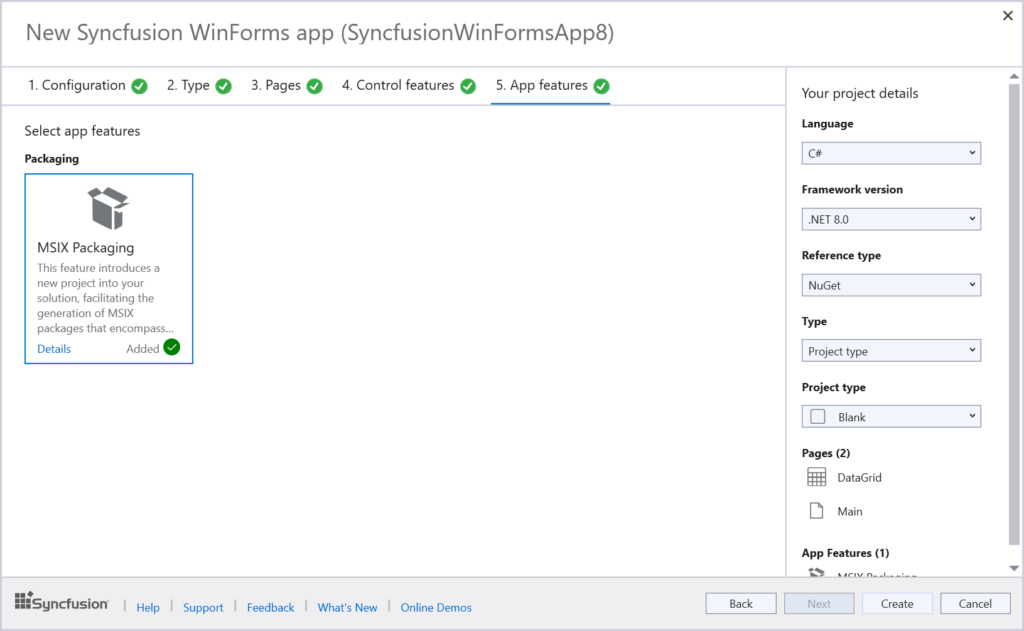
Task: Click the MSIX Packaging box icon
Action: [108, 208]
